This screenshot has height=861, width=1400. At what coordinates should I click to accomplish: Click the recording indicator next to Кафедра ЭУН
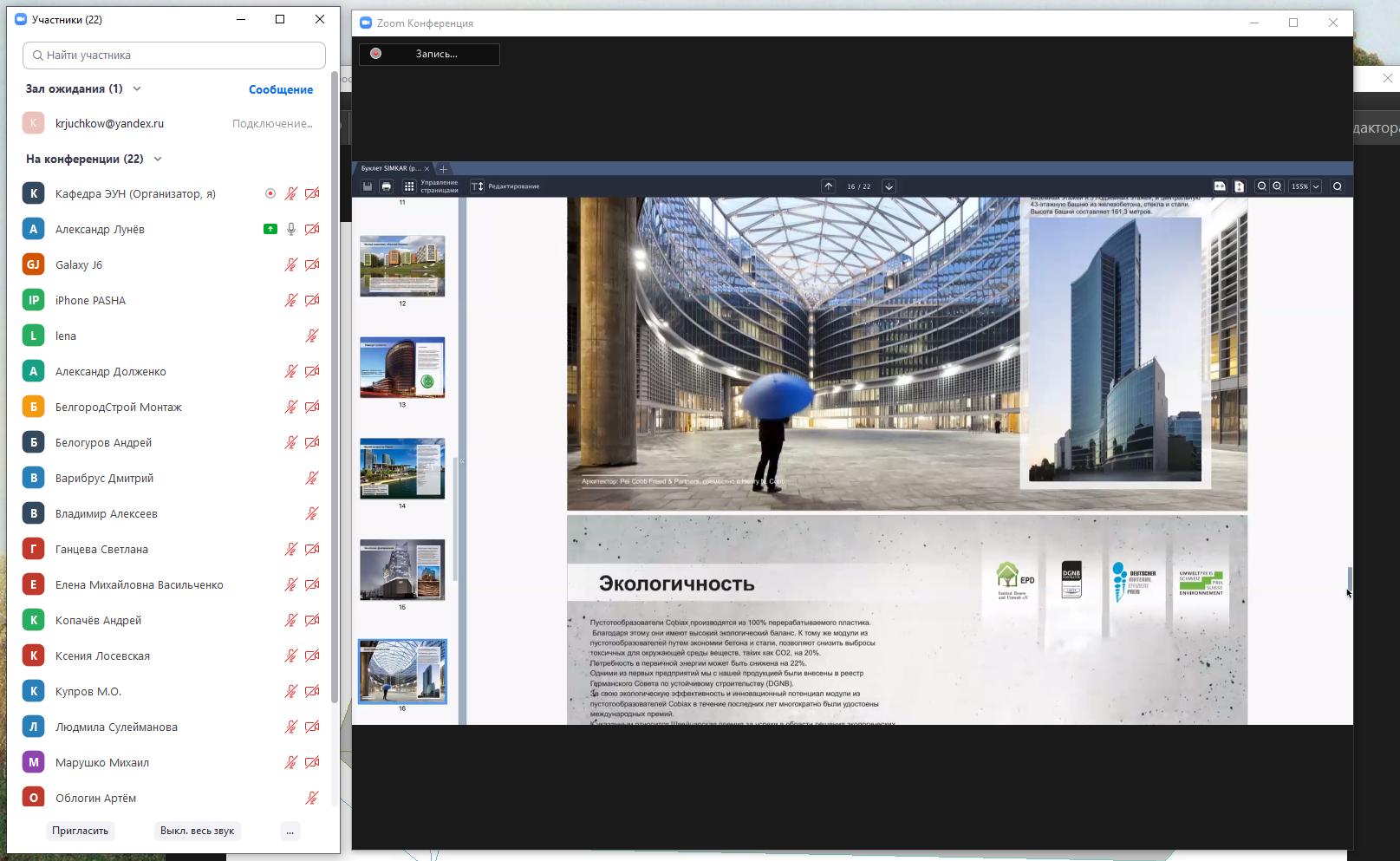[x=270, y=193]
